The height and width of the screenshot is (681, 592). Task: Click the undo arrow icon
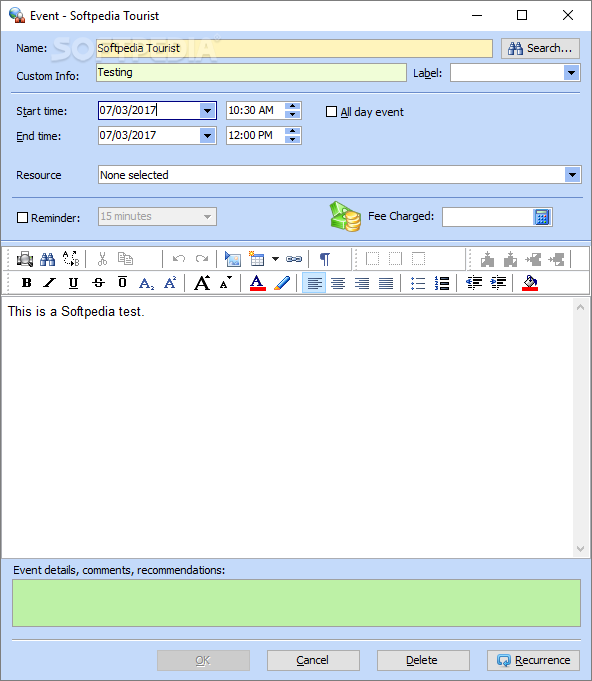coord(179,259)
